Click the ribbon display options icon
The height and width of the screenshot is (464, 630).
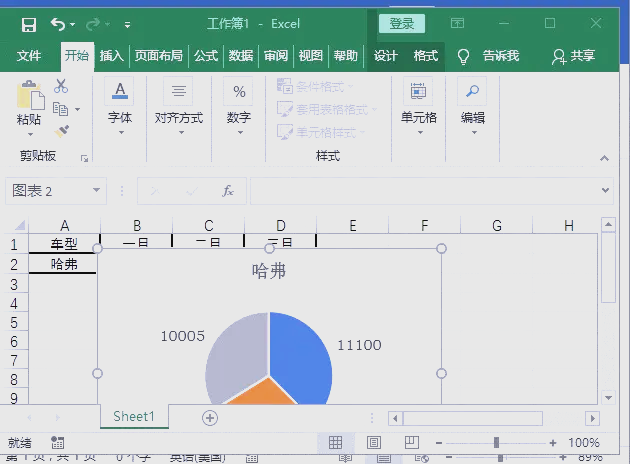(457, 23)
